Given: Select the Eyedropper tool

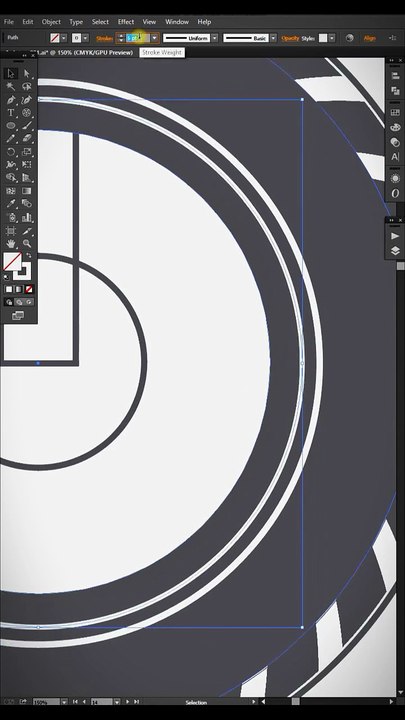Looking at the screenshot, I should [11, 203].
